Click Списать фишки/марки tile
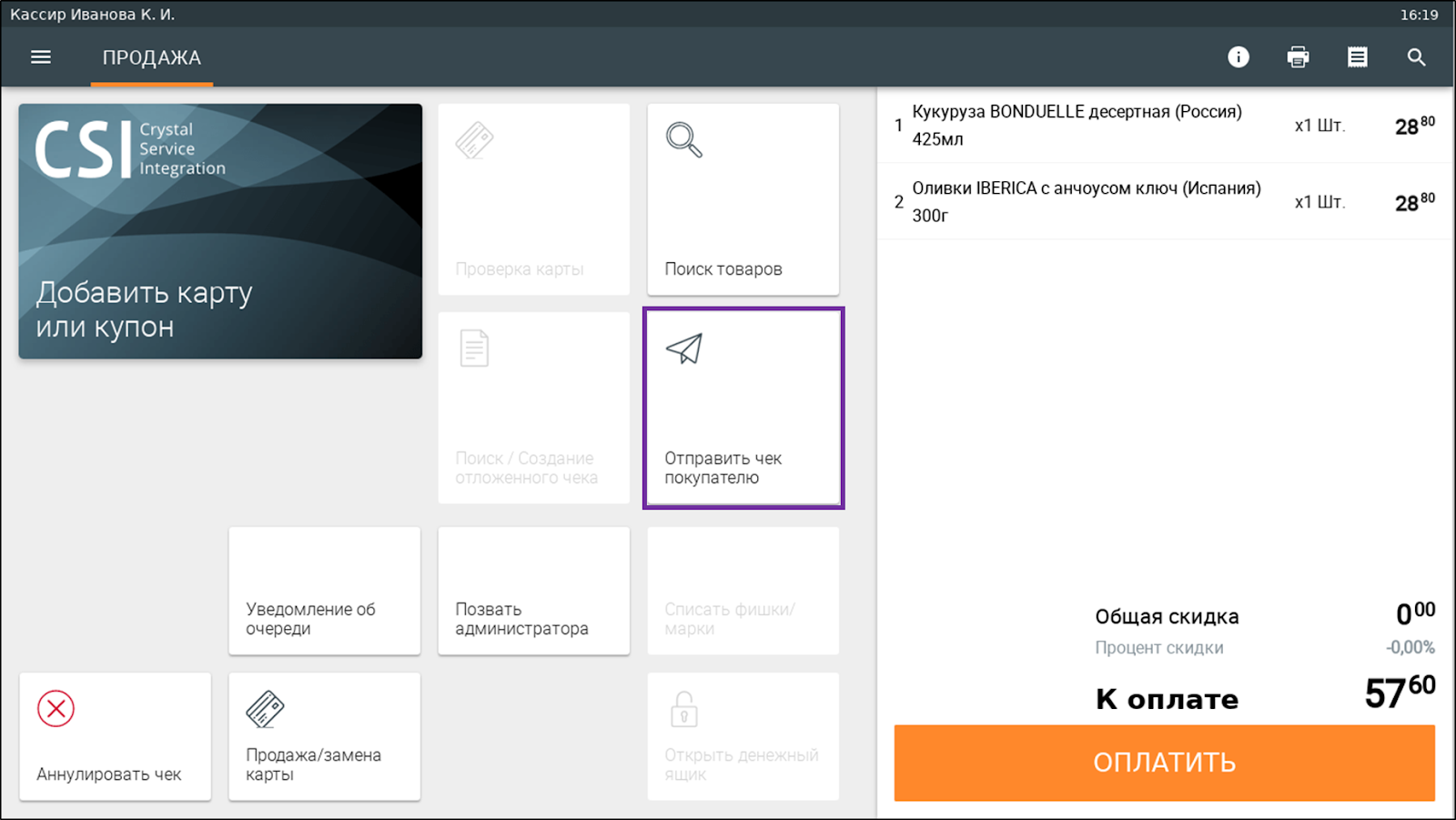 pyautogui.click(x=743, y=591)
